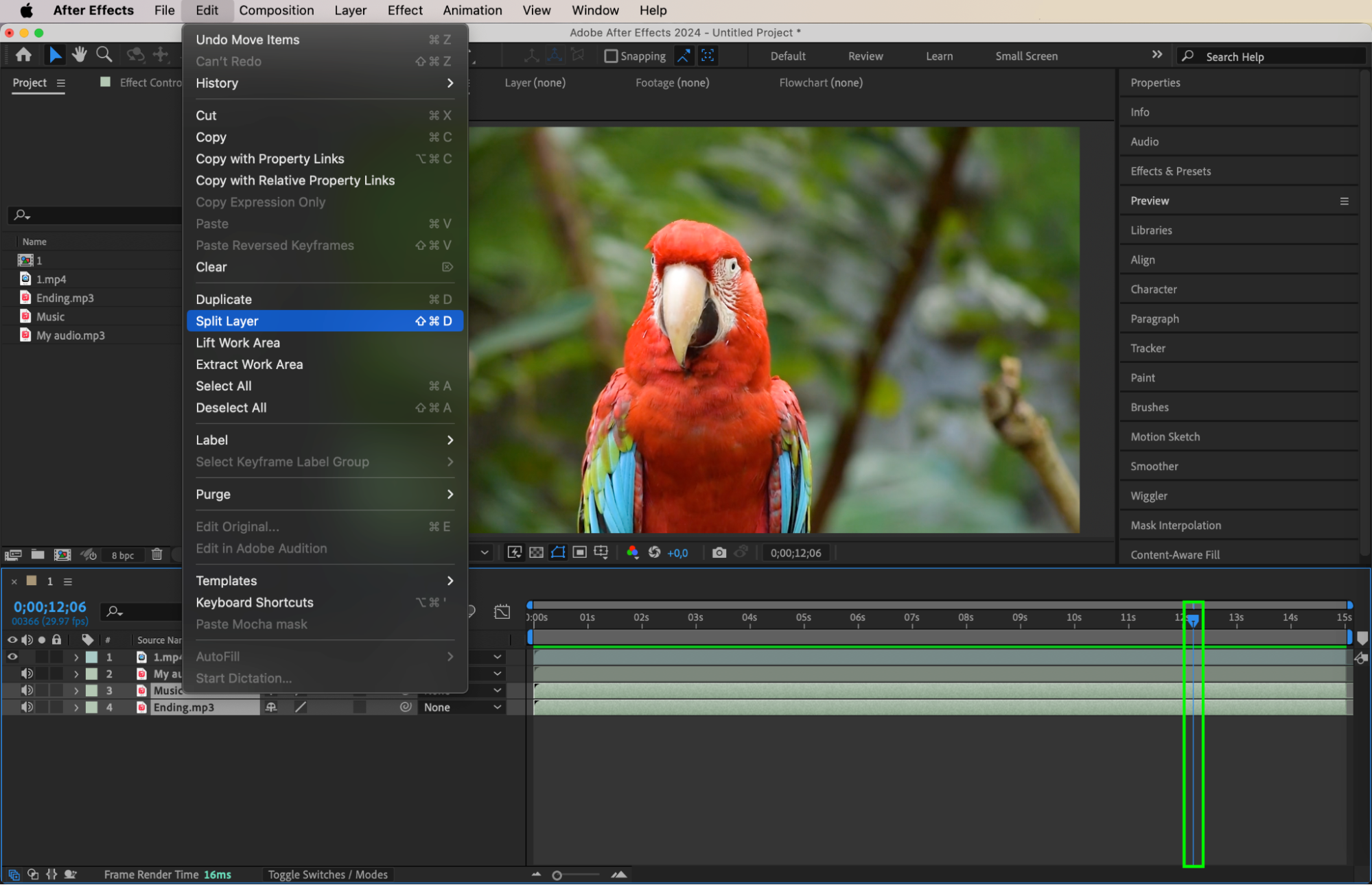1372x885 pixels.
Task: Open the Window menu
Action: point(594,10)
